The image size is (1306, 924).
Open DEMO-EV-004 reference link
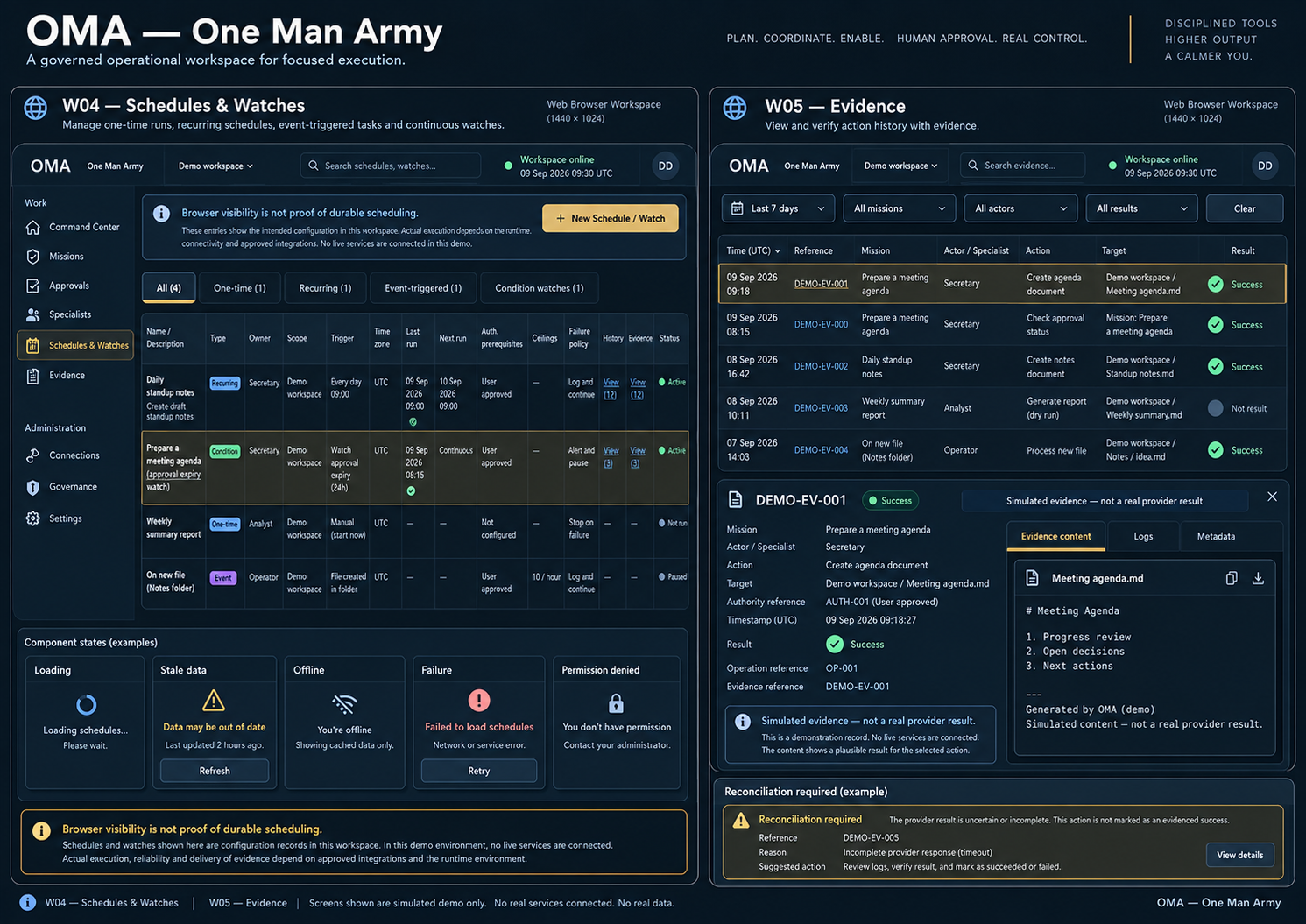[x=821, y=450]
